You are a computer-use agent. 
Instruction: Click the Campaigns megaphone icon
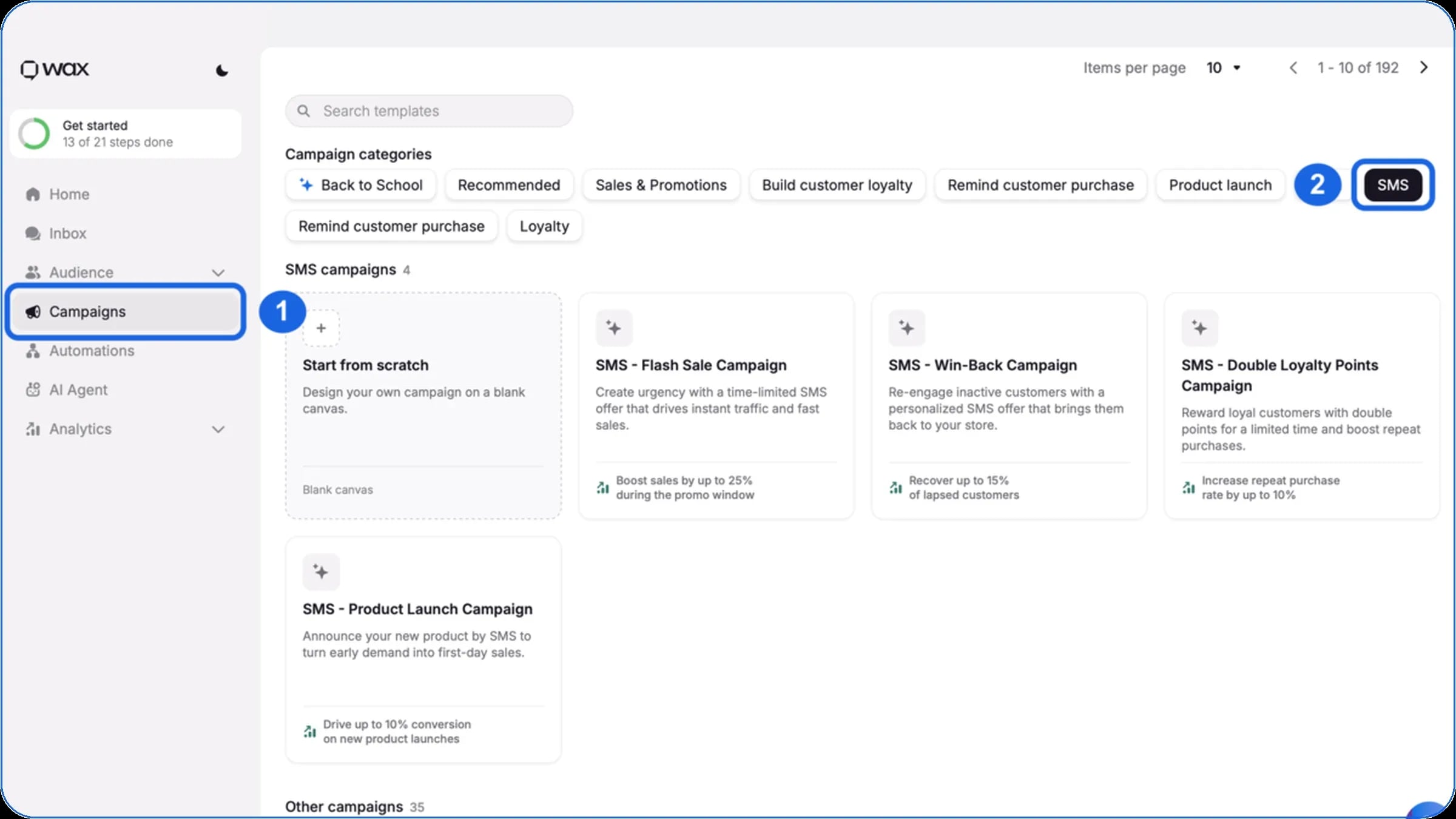(x=33, y=312)
